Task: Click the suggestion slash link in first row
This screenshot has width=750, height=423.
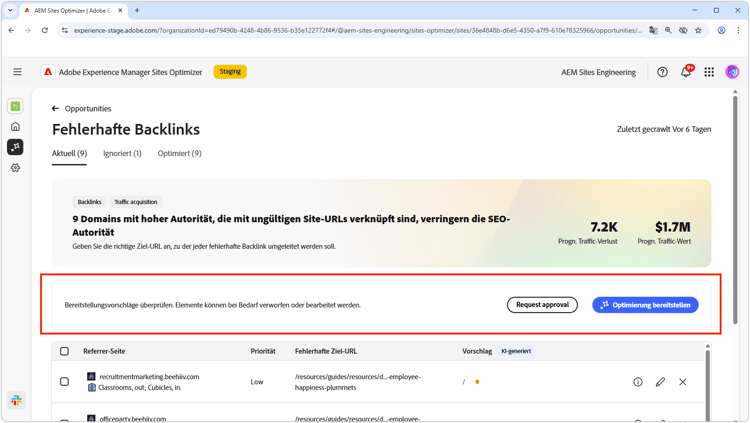Action: 463,382
